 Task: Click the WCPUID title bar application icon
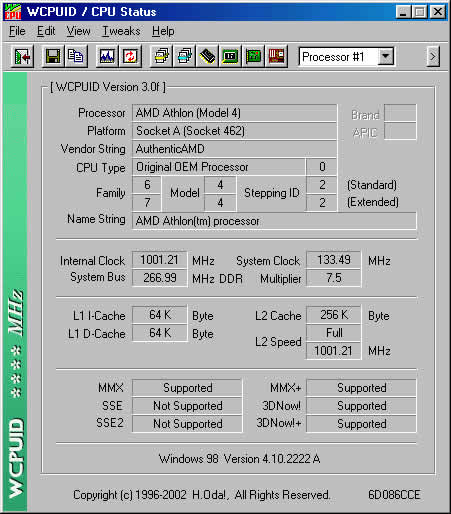coord(13,12)
